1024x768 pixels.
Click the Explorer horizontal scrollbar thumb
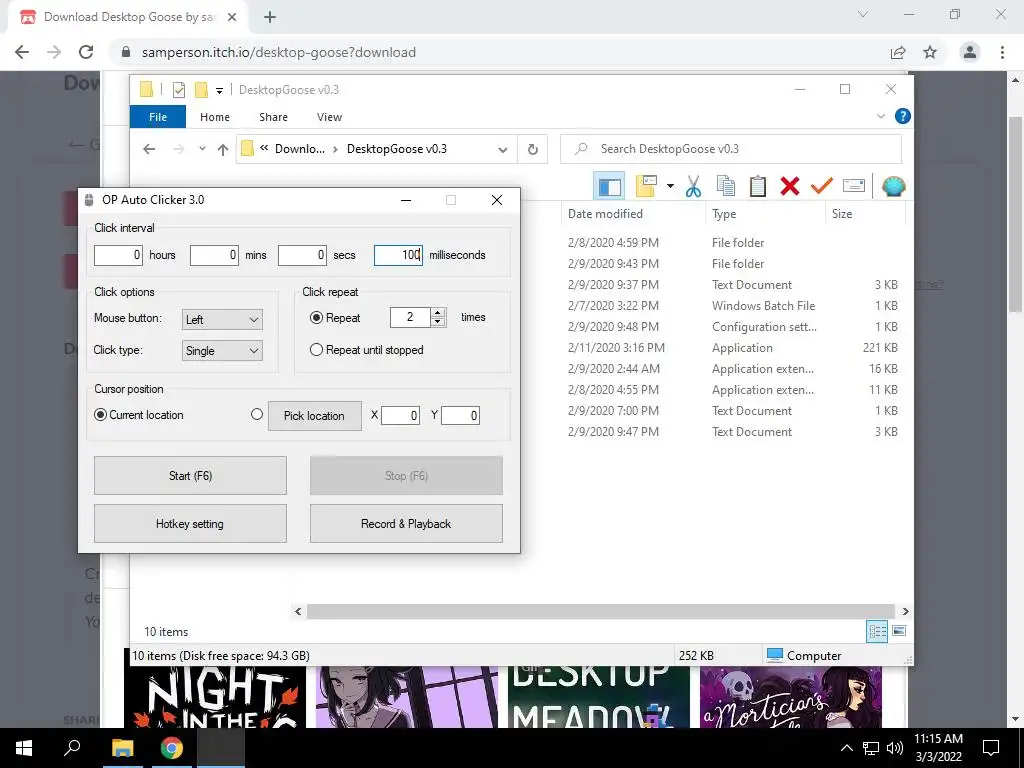(600, 611)
